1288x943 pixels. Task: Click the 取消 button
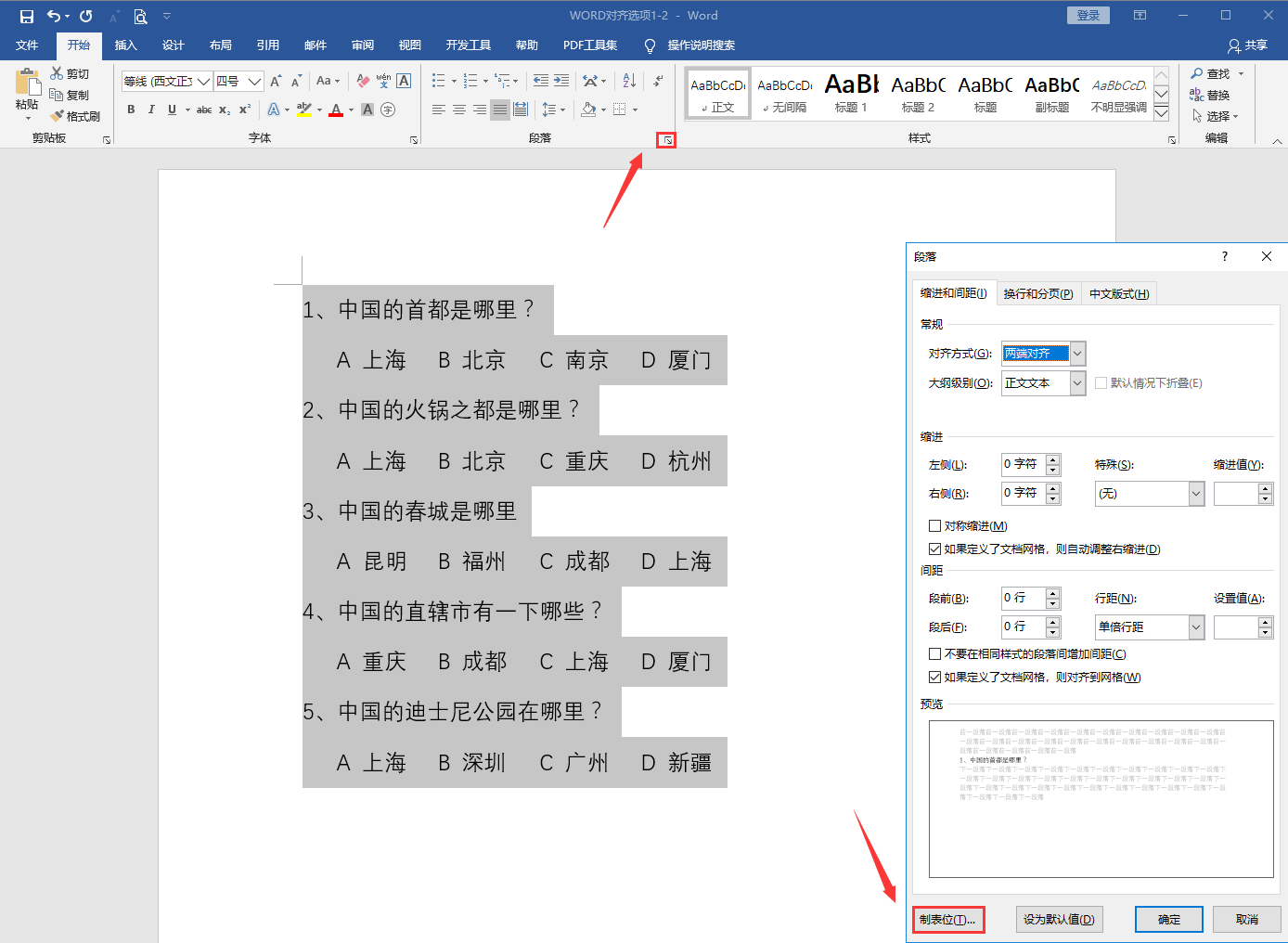[1247, 920]
